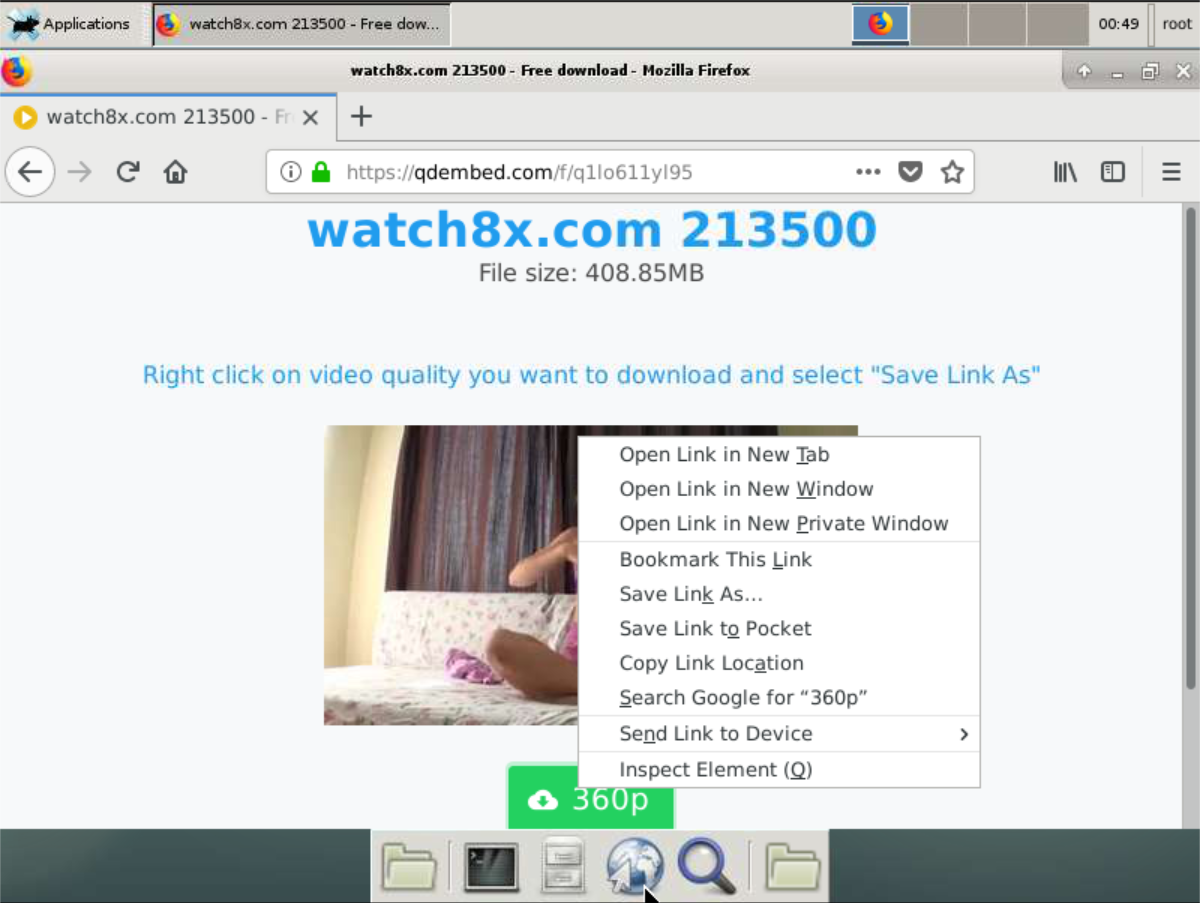Reload the current page
Image resolution: width=1200 pixels, height=903 pixels.
coord(127,173)
